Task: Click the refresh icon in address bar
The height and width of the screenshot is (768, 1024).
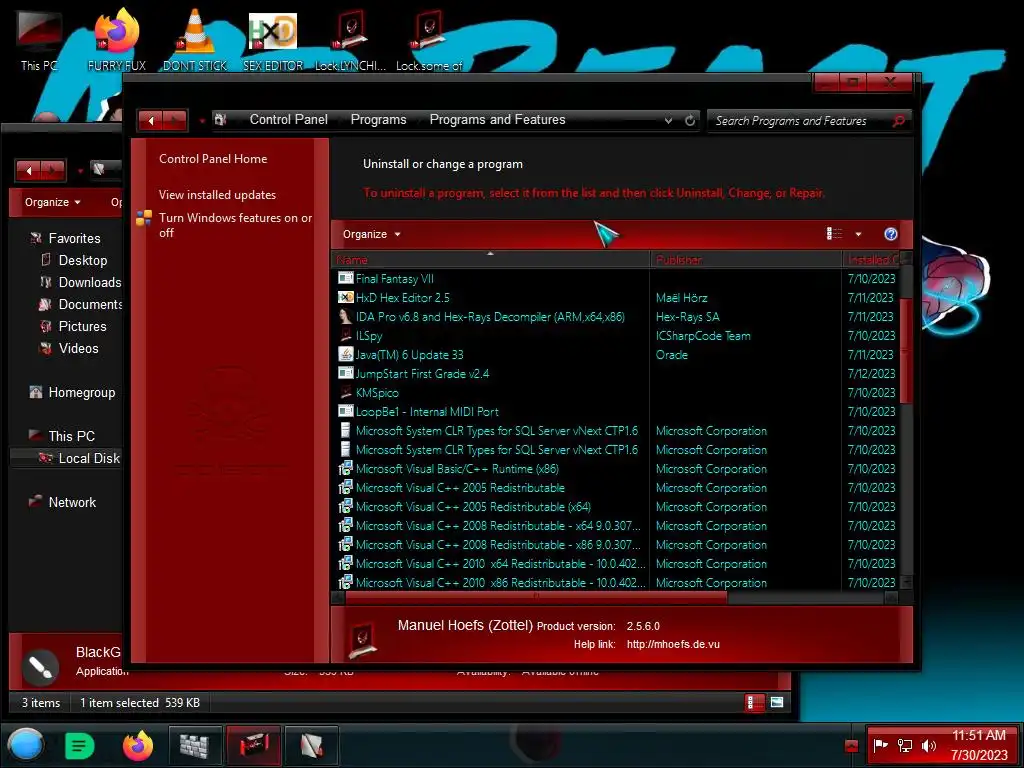Action: point(690,120)
